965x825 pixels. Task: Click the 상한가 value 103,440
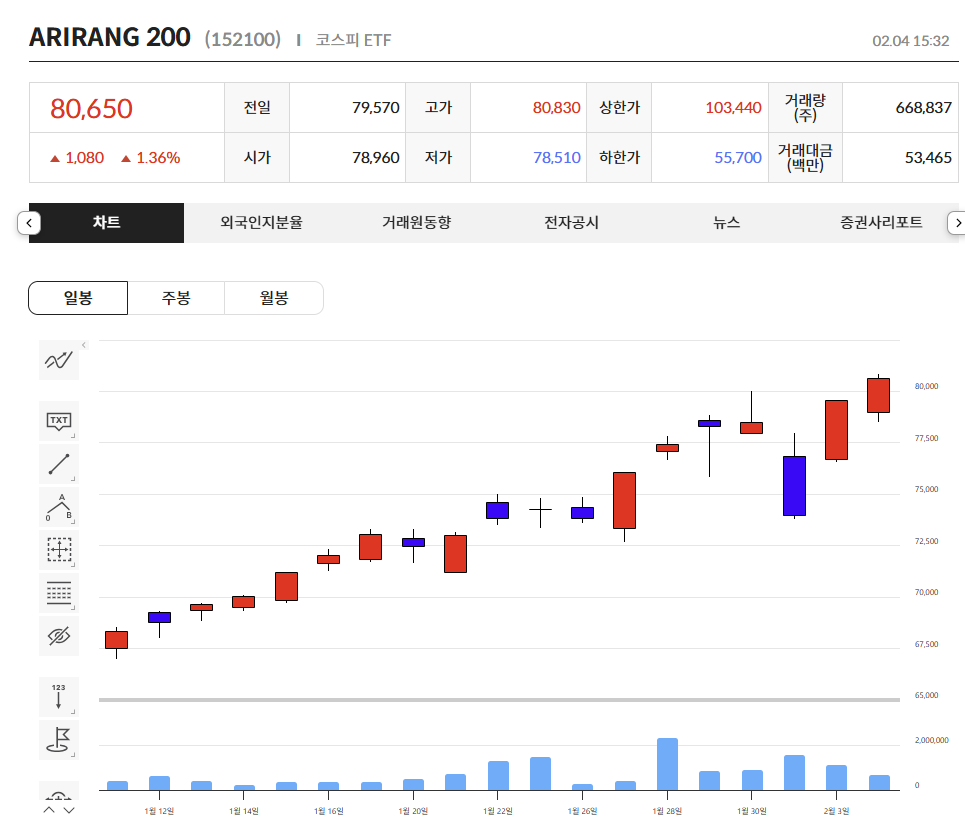pos(733,108)
